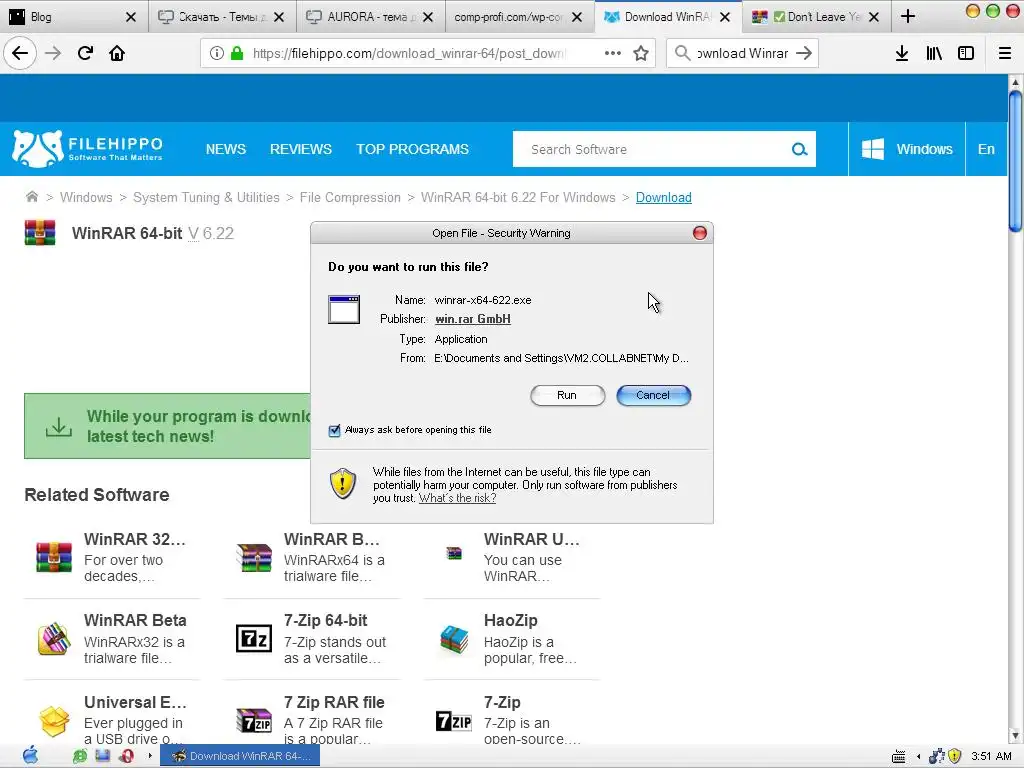Click the Universal Extractor box icon
The image size is (1024, 768).
point(54,720)
